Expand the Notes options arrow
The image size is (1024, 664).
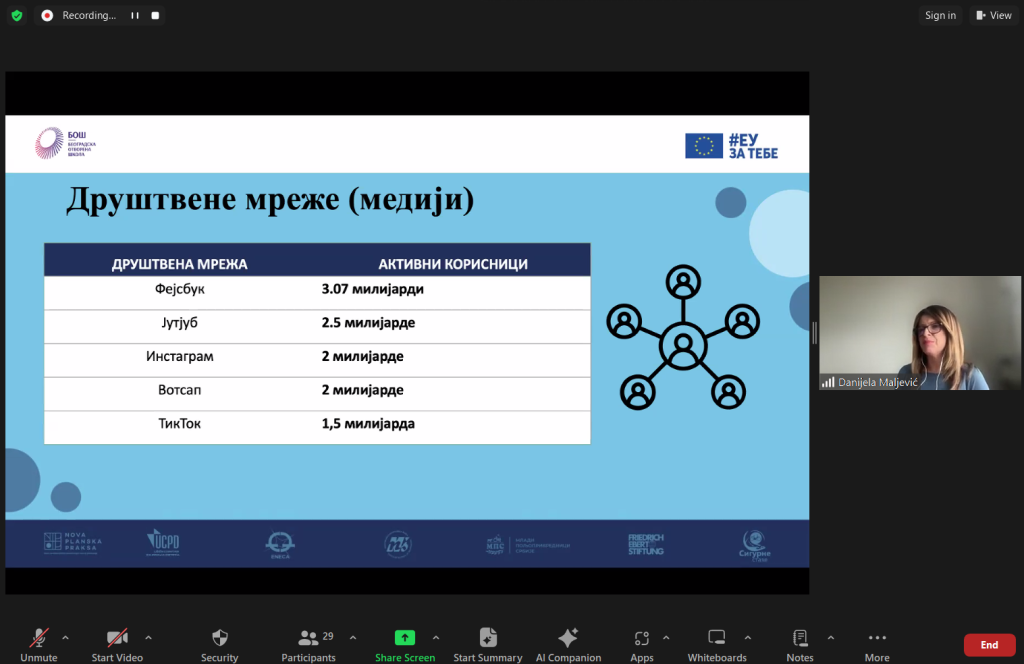pos(831,638)
